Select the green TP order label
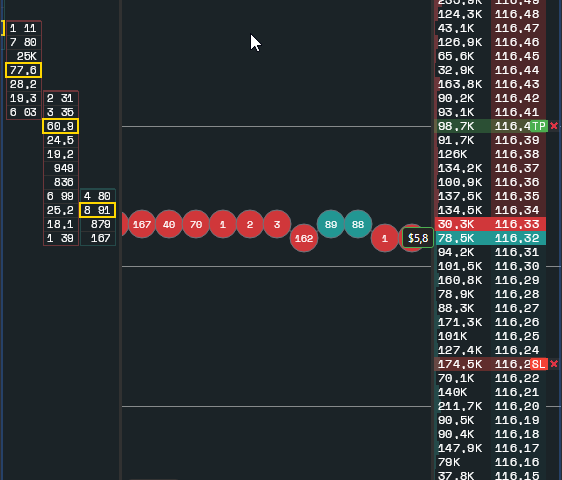The width and height of the screenshot is (562, 480). click(x=539, y=126)
